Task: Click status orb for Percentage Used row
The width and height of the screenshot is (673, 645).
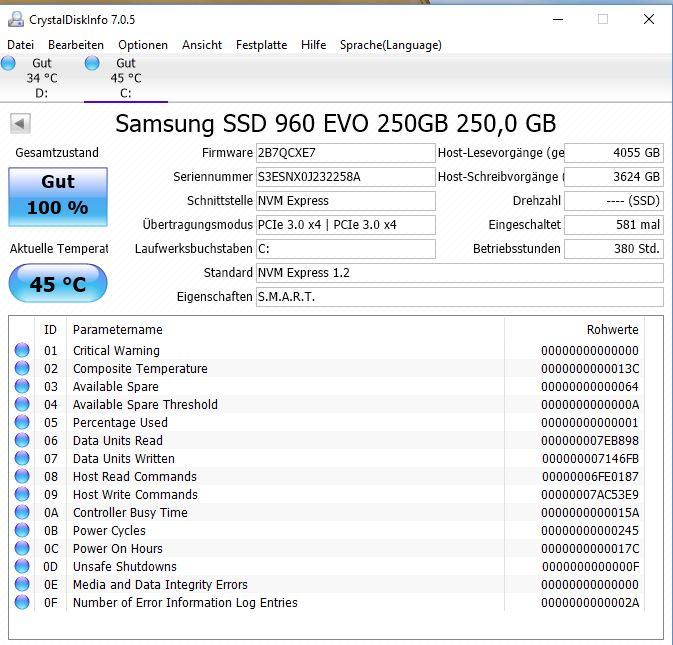Action: pos(22,422)
